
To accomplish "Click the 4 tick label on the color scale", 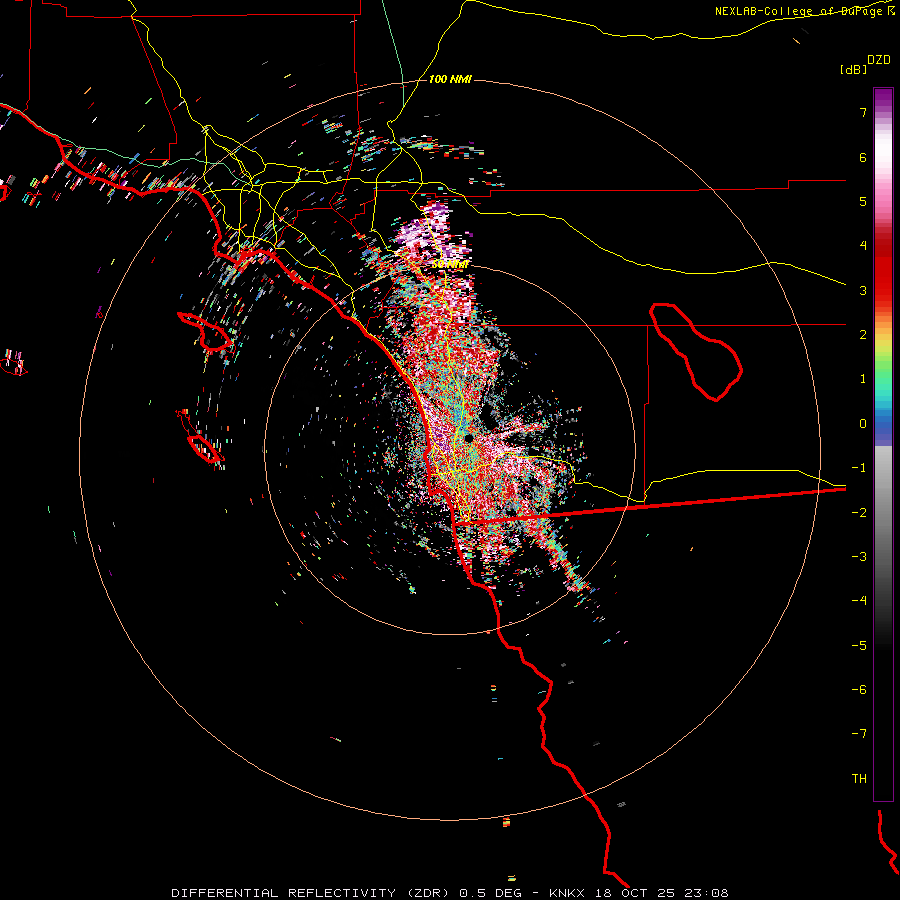I will pyautogui.click(x=863, y=246).
